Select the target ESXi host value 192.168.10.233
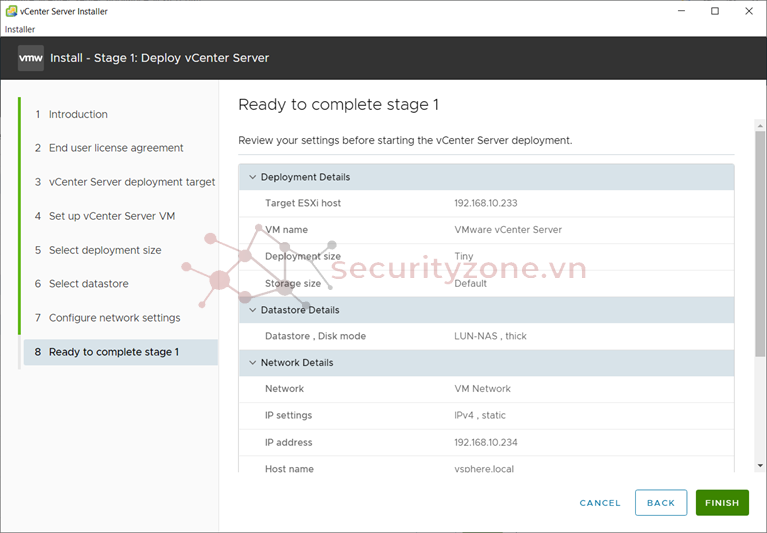Viewport: 767px width, 533px height. coord(486,203)
